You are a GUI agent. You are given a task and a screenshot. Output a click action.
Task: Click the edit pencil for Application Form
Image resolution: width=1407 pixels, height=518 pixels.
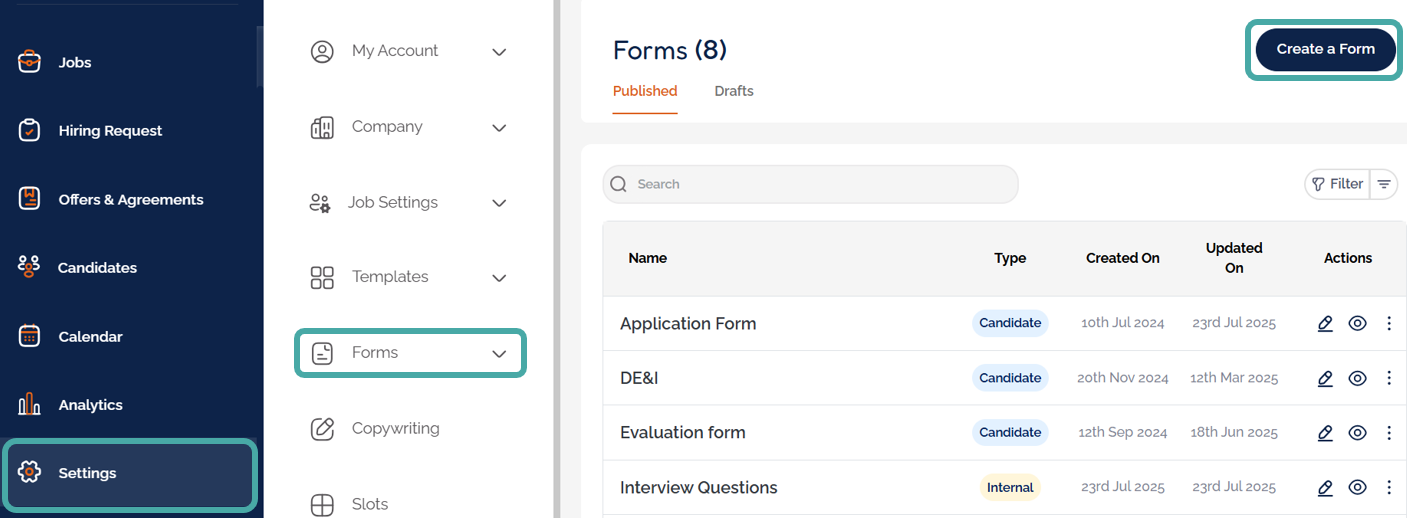point(1325,323)
